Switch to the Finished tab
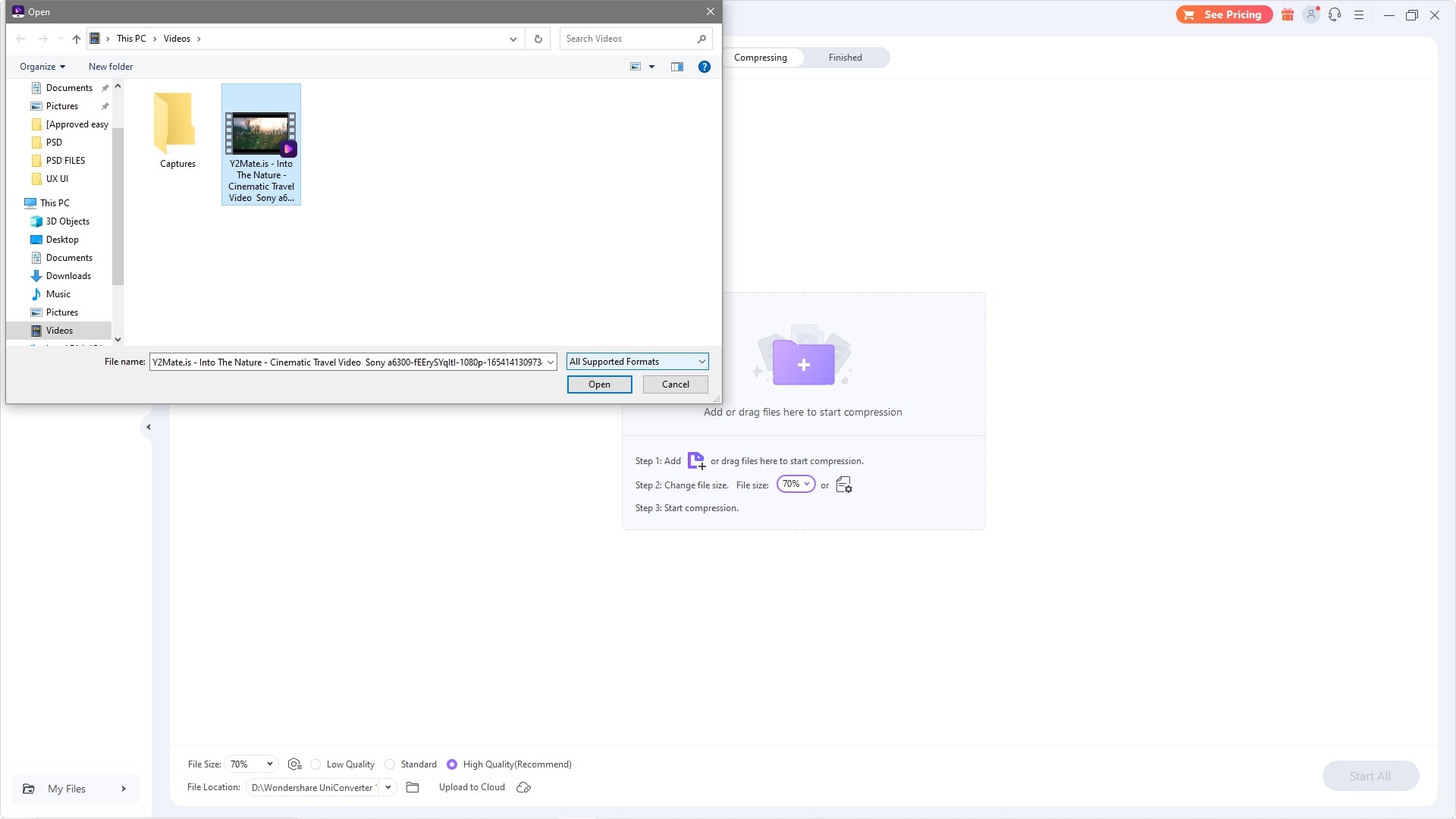 pos(845,58)
